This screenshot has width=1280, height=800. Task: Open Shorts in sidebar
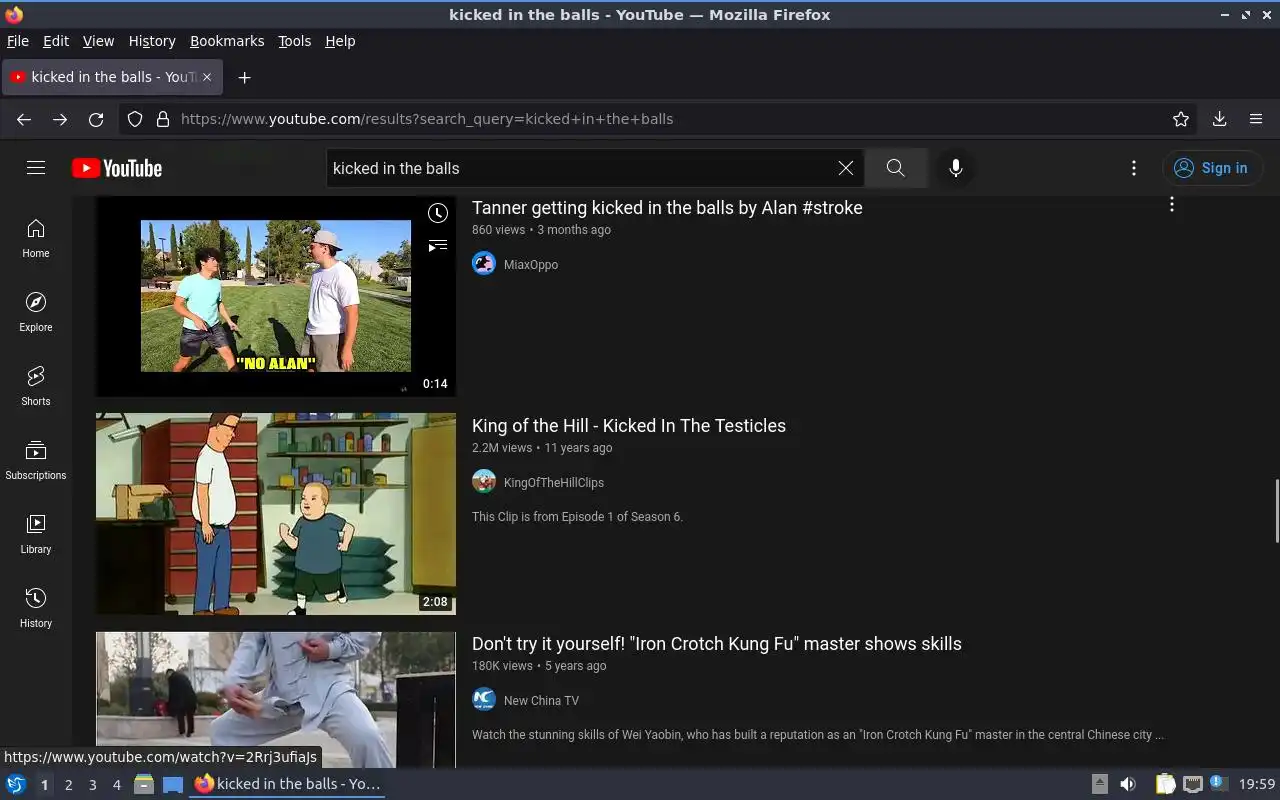(x=36, y=386)
